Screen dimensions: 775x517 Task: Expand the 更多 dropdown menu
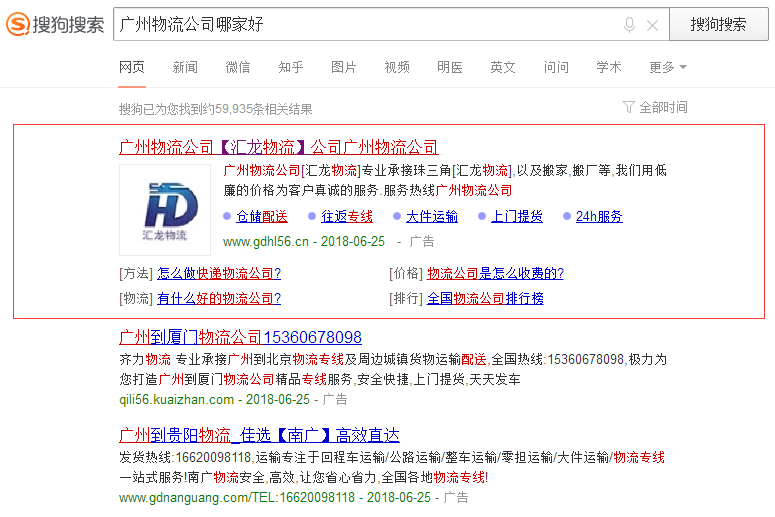(668, 67)
